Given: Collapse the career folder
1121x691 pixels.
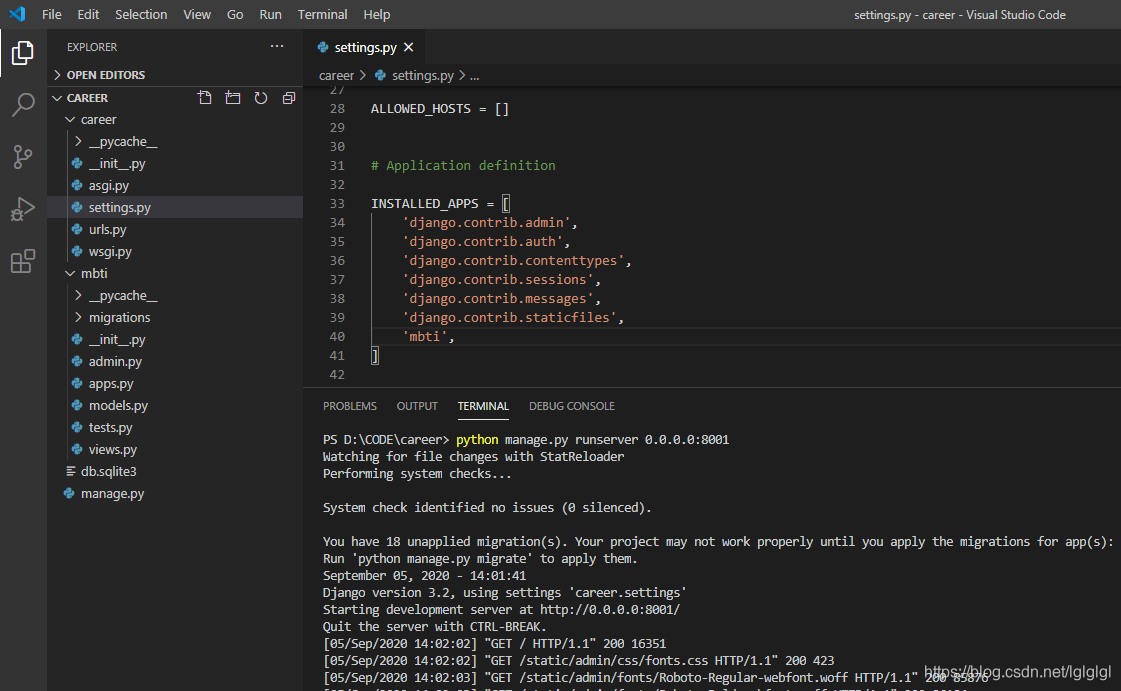Looking at the screenshot, I should coord(70,119).
